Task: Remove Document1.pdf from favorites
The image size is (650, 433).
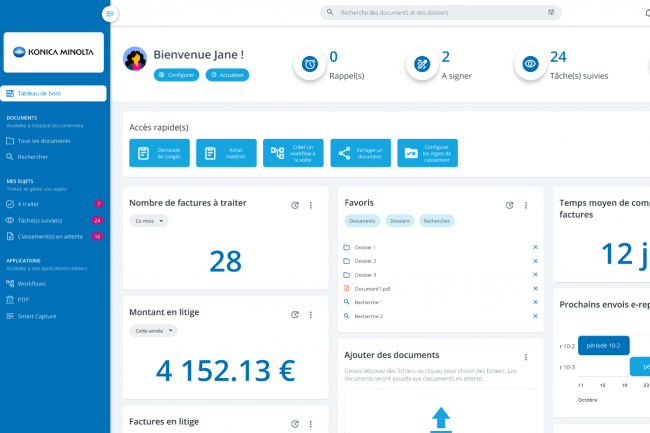Action: (535, 288)
